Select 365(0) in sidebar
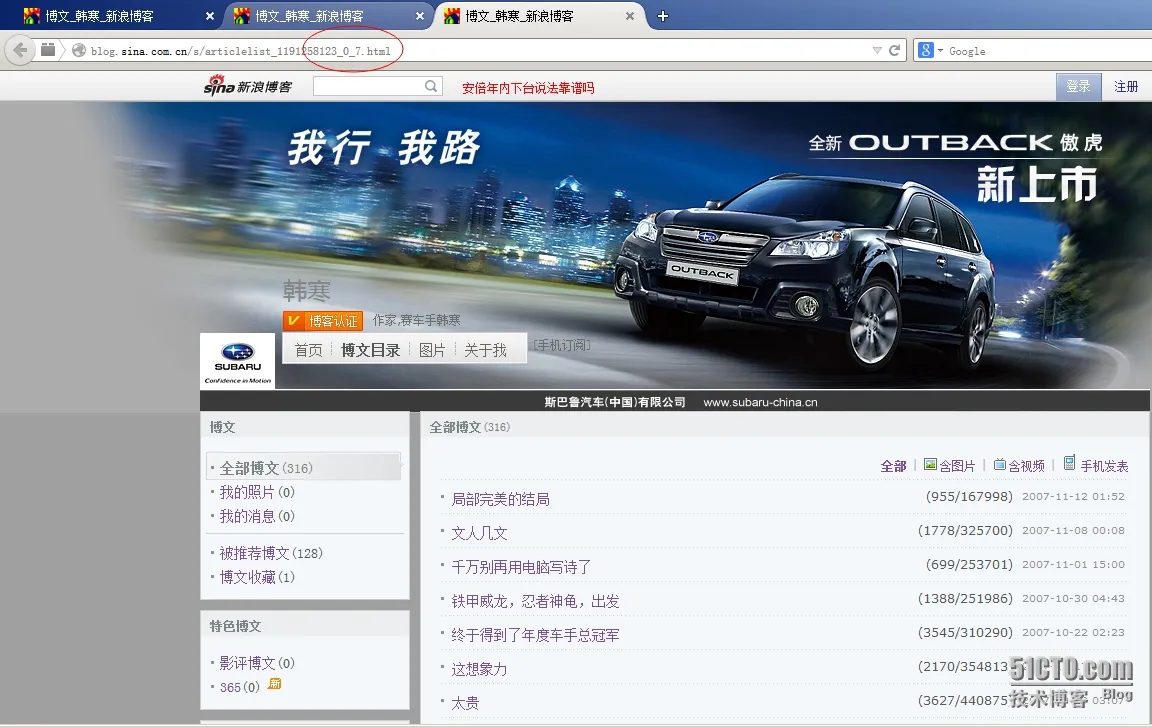 240,687
